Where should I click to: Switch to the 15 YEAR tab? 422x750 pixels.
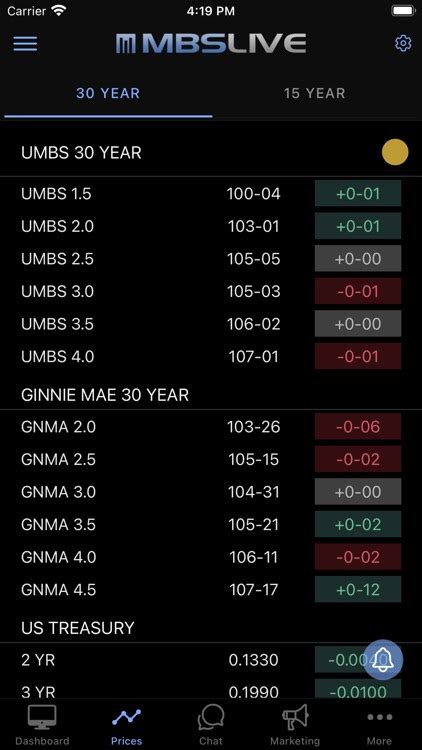[314, 93]
